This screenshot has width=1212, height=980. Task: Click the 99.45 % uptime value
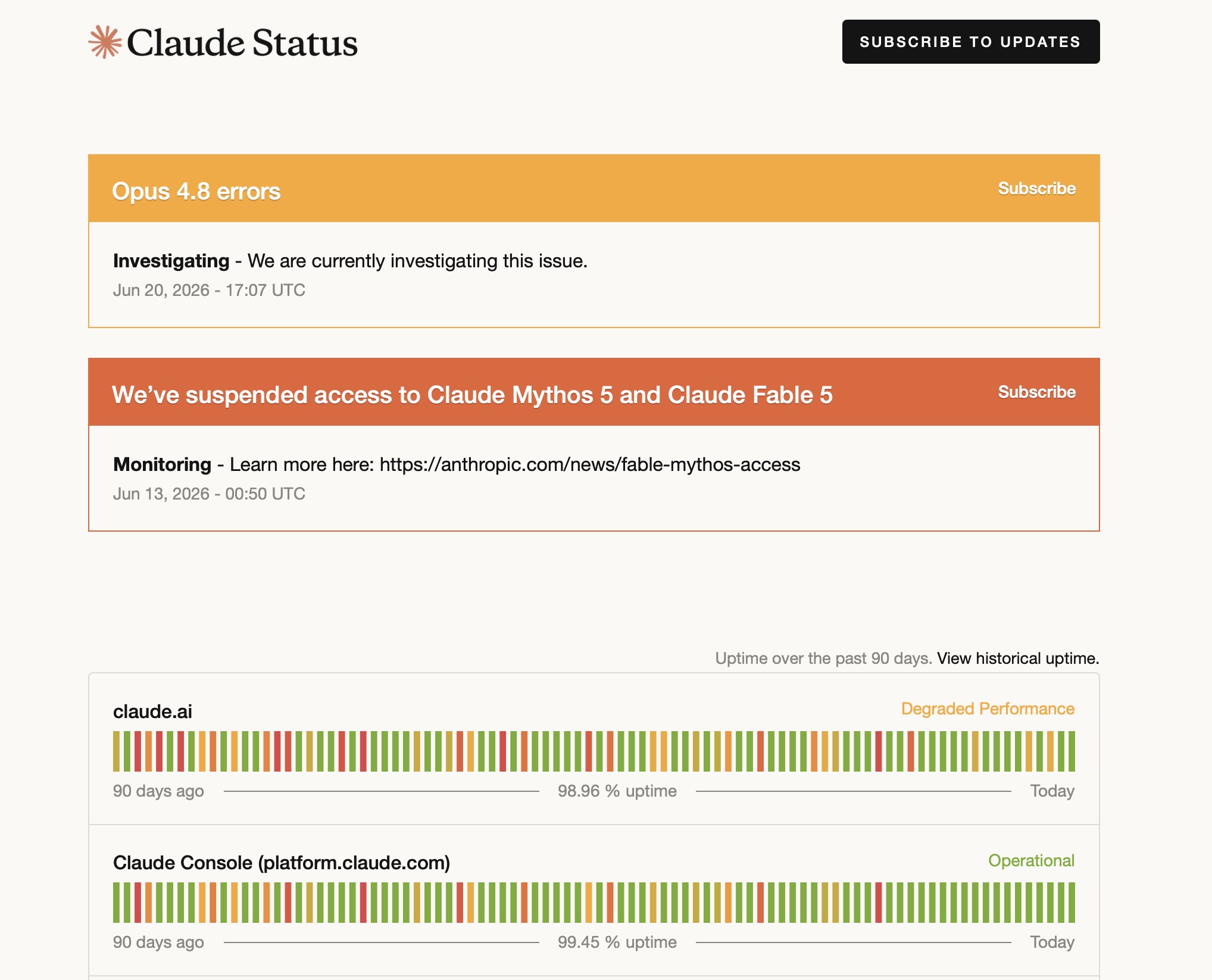(x=617, y=942)
